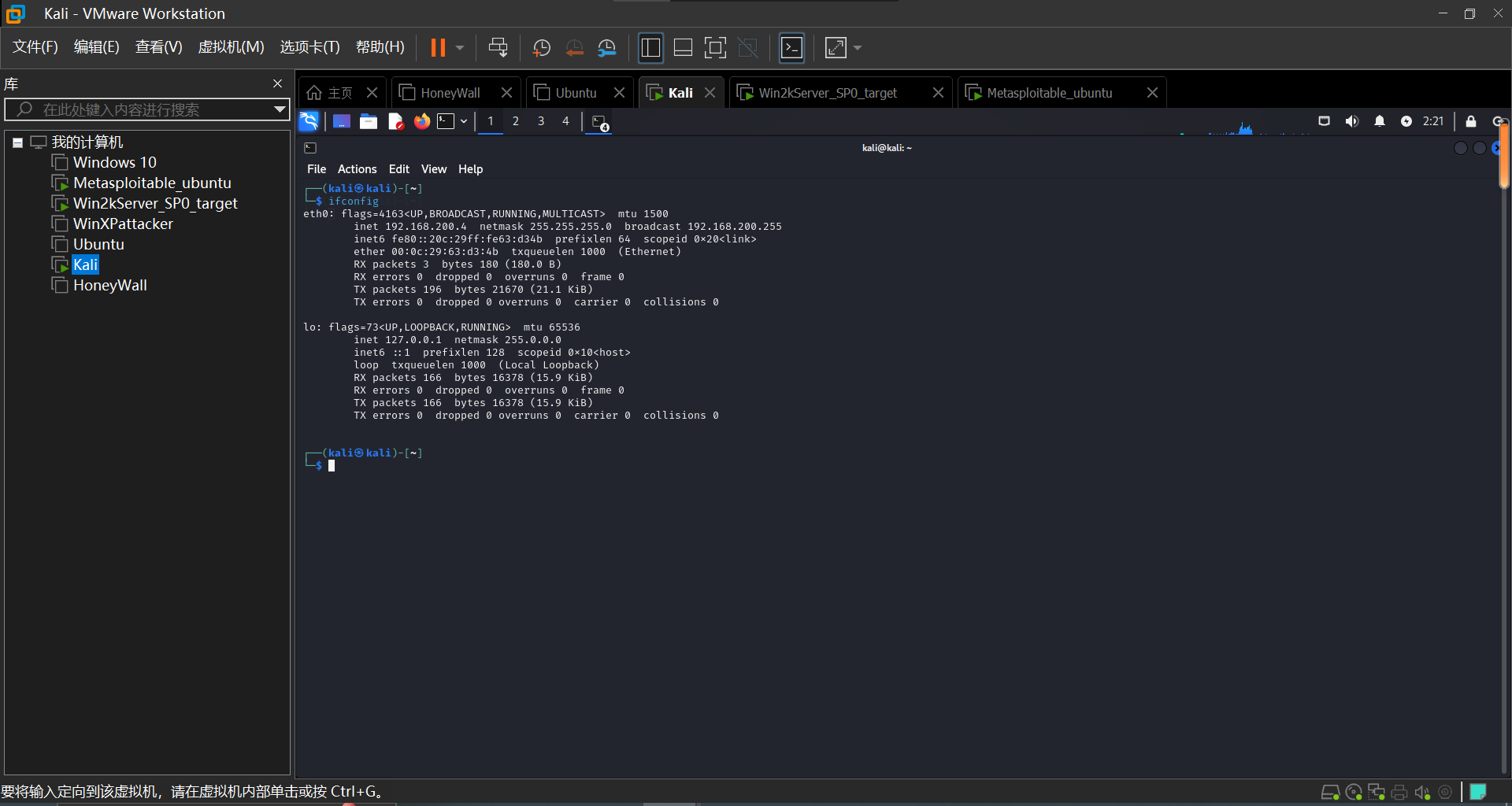
Task: Click the stretch guest display icon
Action: 836,48
